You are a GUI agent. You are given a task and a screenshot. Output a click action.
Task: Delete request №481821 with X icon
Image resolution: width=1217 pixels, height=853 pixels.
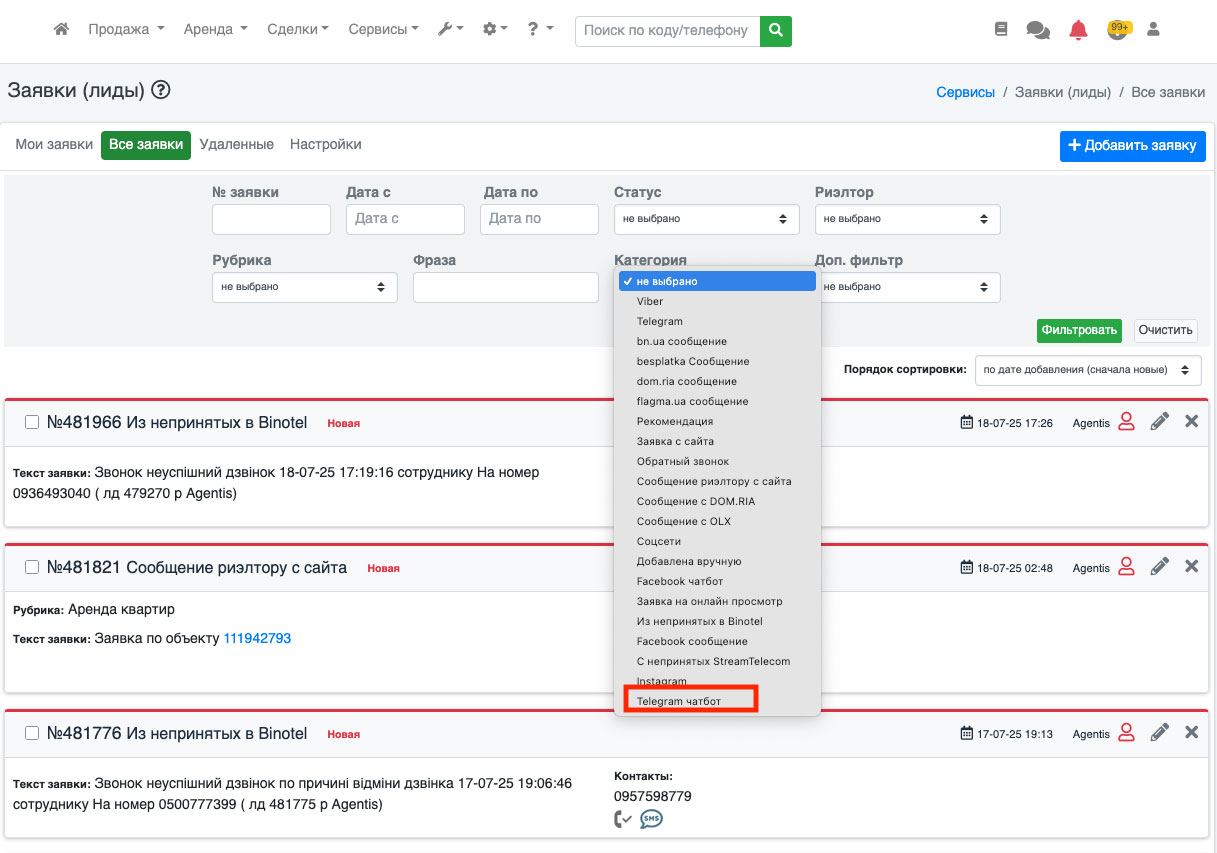(x=1191, y=567)
